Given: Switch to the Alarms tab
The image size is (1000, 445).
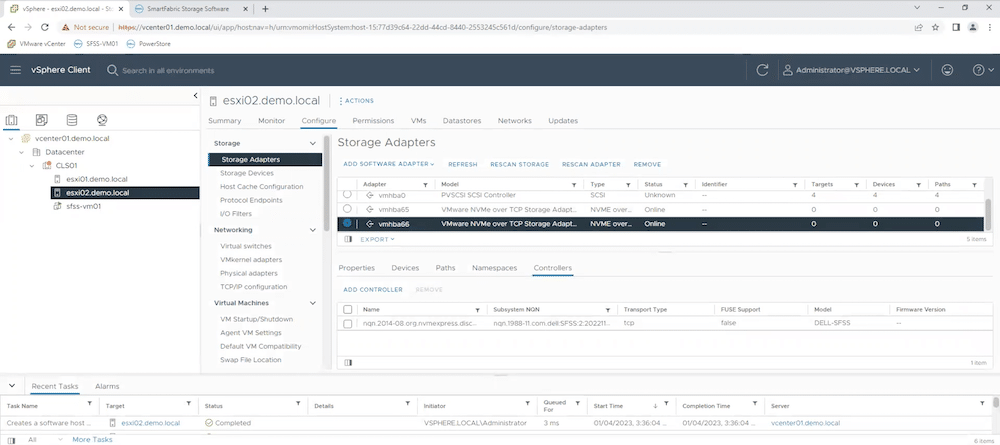Looking at the screenshot, I should coord(107,386).
